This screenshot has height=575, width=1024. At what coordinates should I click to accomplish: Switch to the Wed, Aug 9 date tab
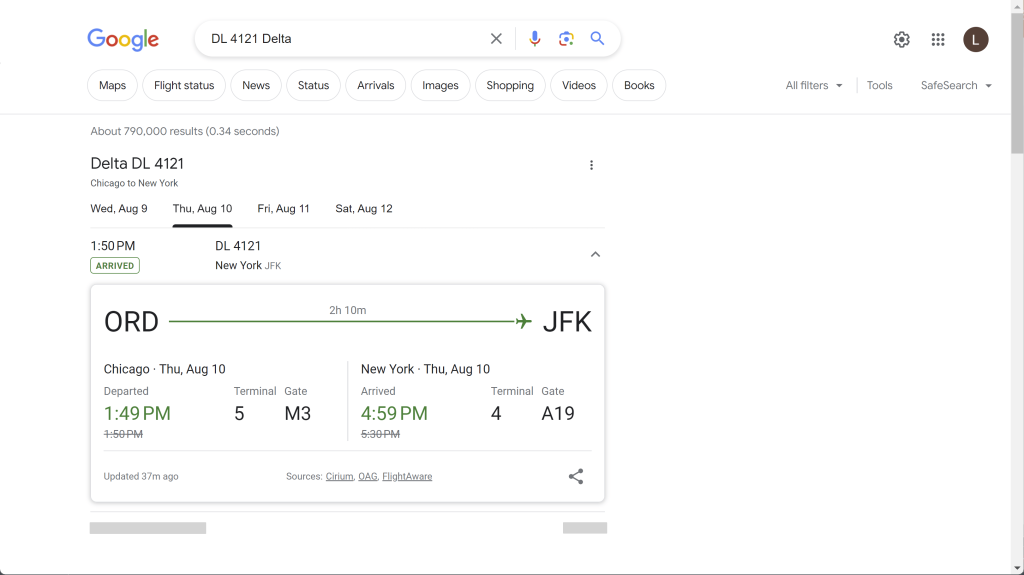coord(119,208)
